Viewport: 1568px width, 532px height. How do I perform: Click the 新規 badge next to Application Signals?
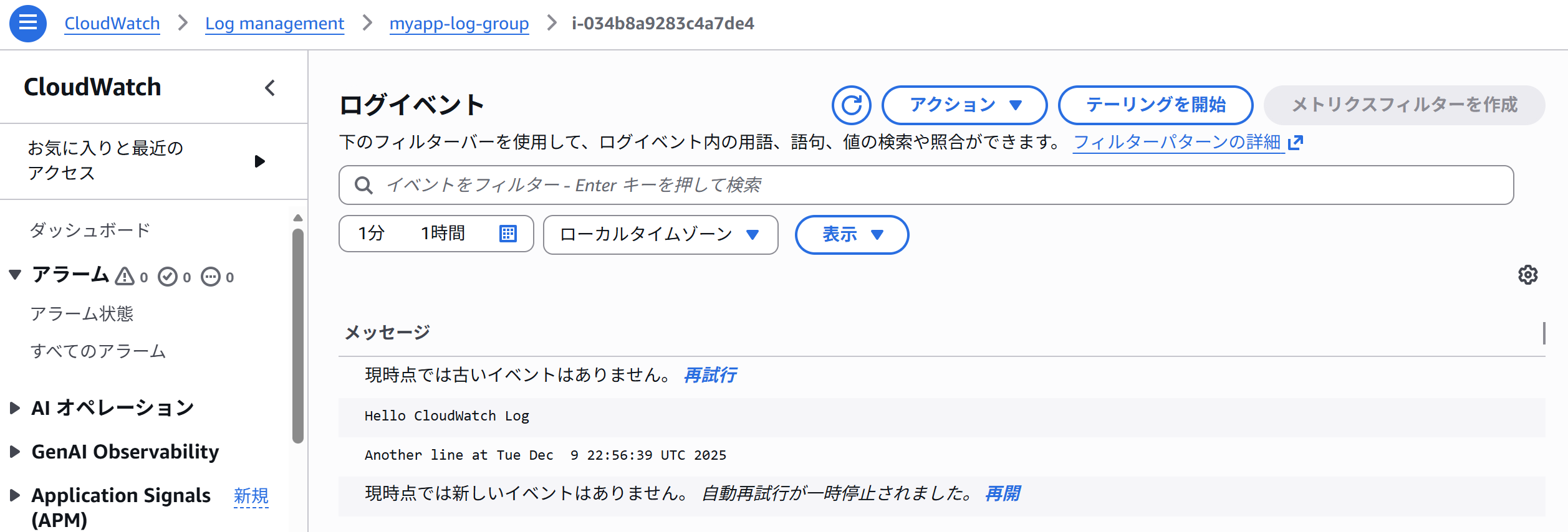[x=251, y=496]
